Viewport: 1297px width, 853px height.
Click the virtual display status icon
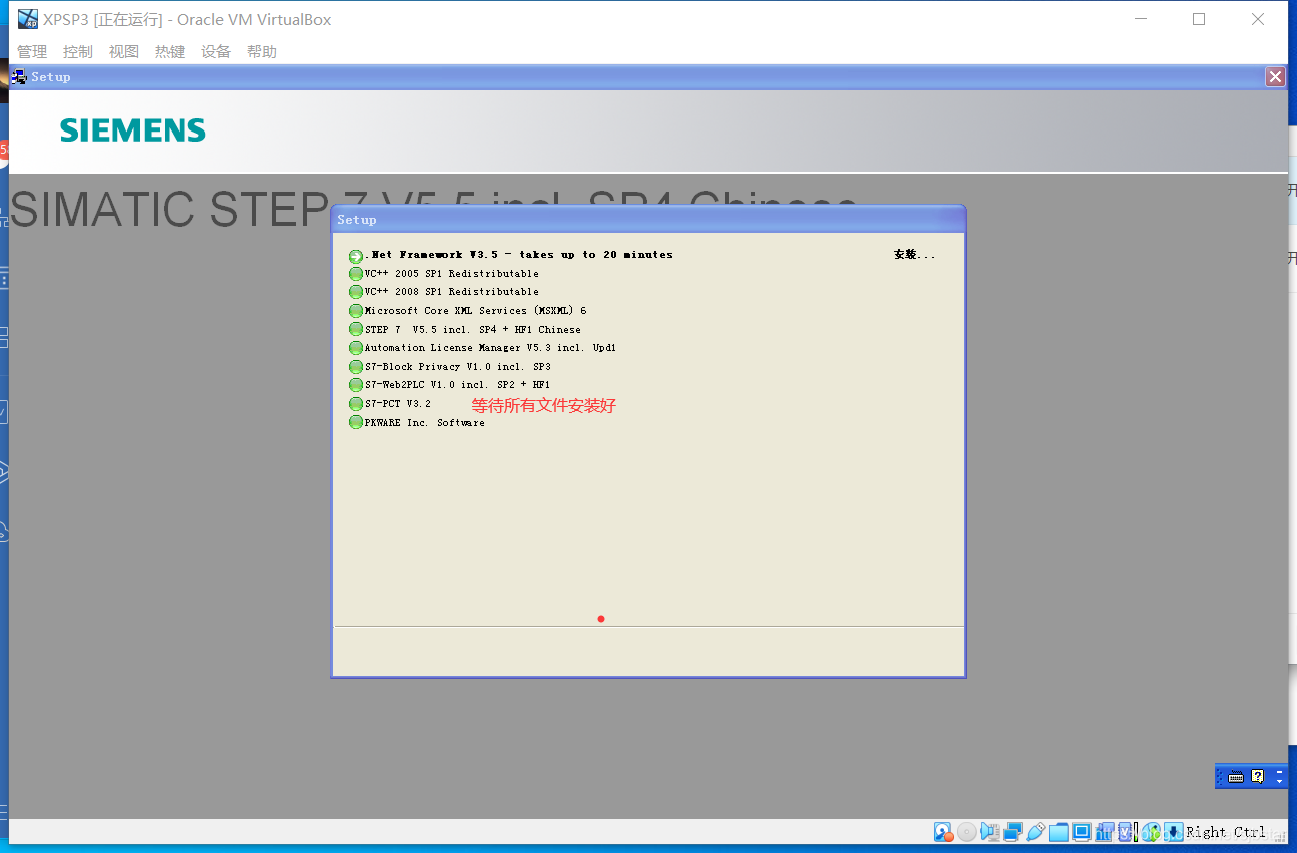click(x=1081, y=832)
